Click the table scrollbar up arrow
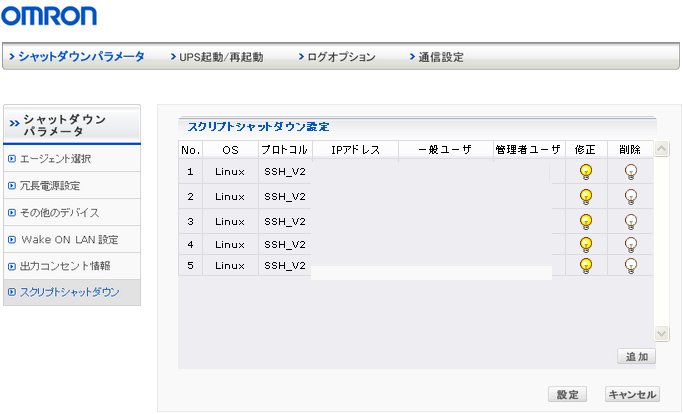This screenshot has width=683, height=414. (x=662, y=149)
